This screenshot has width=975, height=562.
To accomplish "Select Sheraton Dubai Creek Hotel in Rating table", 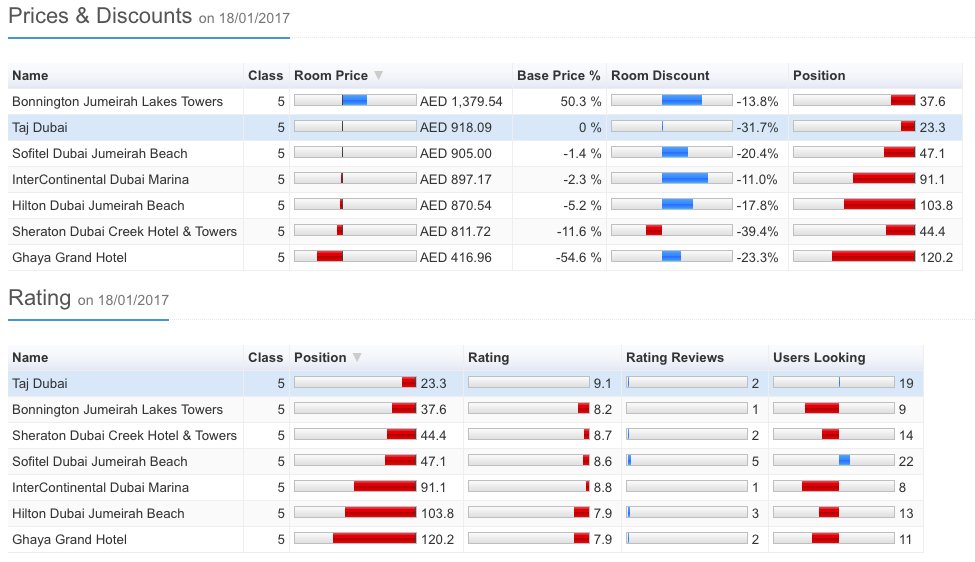I will pos(124,436).
